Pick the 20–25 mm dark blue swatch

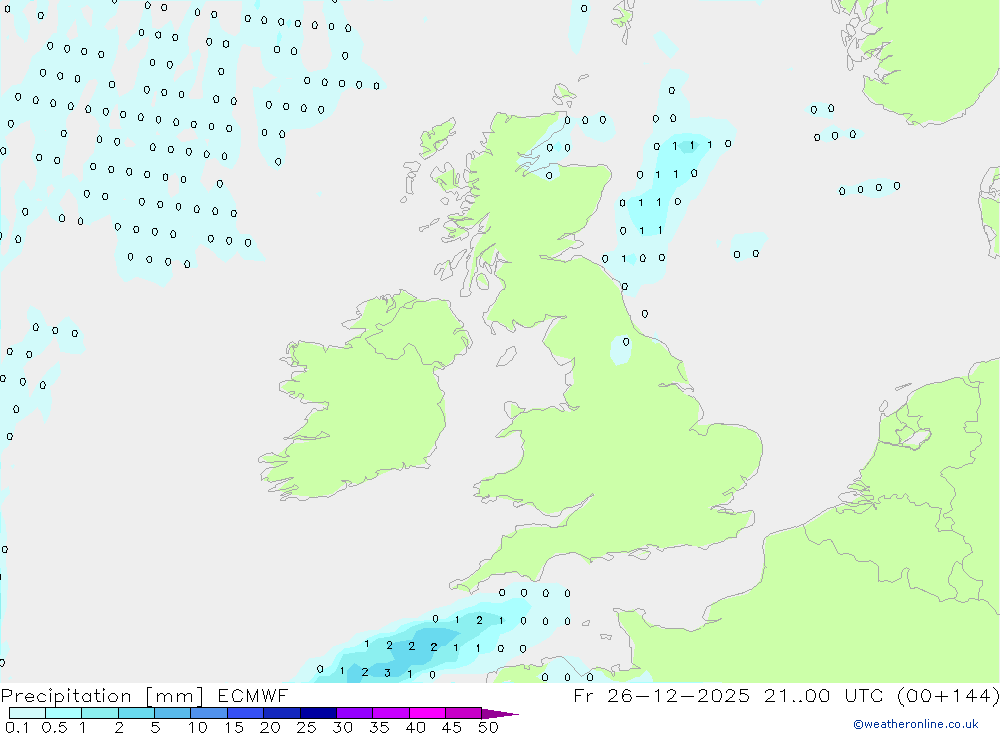click(281, 713)
